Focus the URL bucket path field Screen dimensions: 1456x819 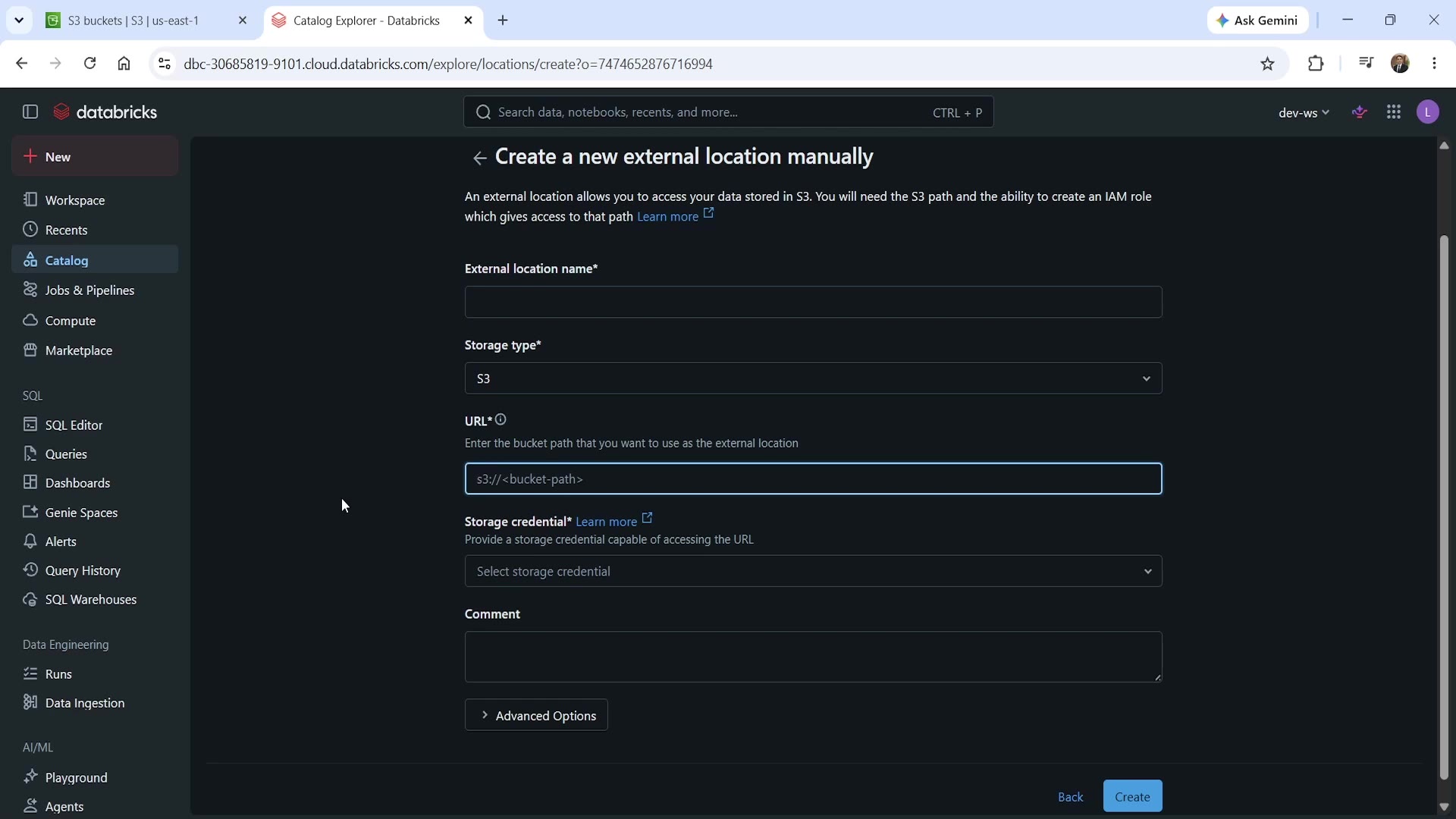pos(813,479)
